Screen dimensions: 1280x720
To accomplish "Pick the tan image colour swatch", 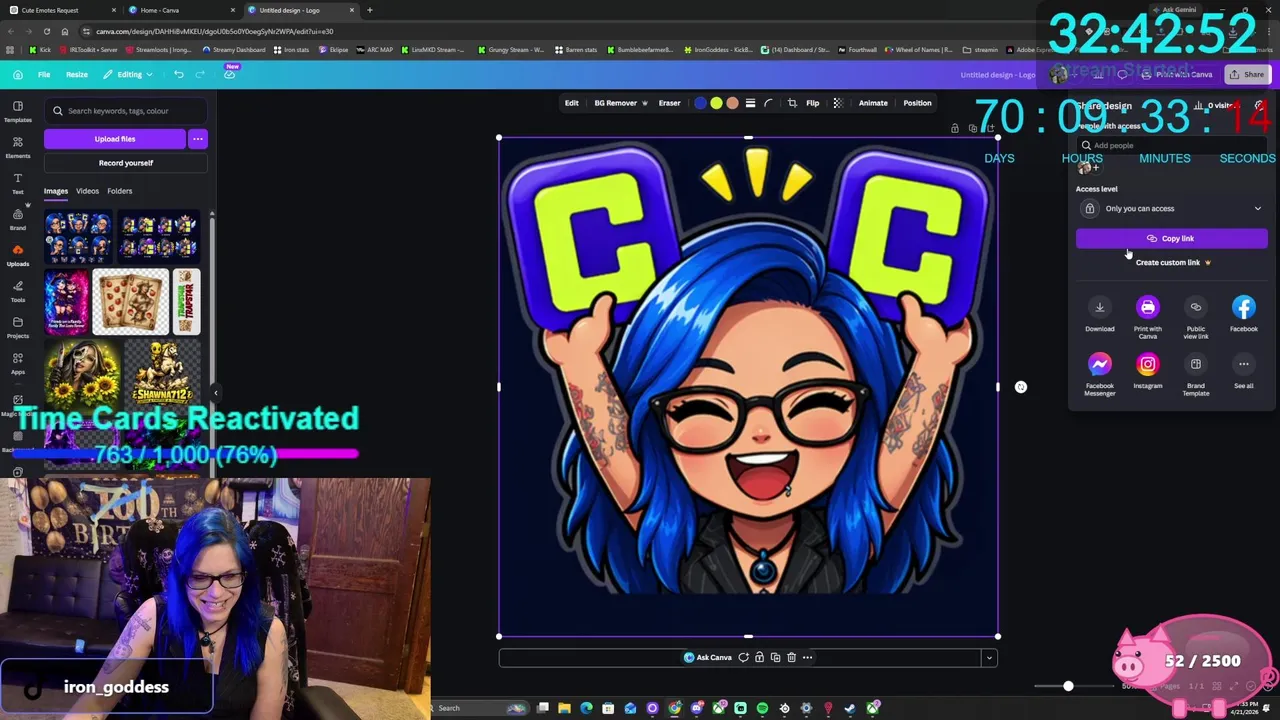I will click(732, 103).
